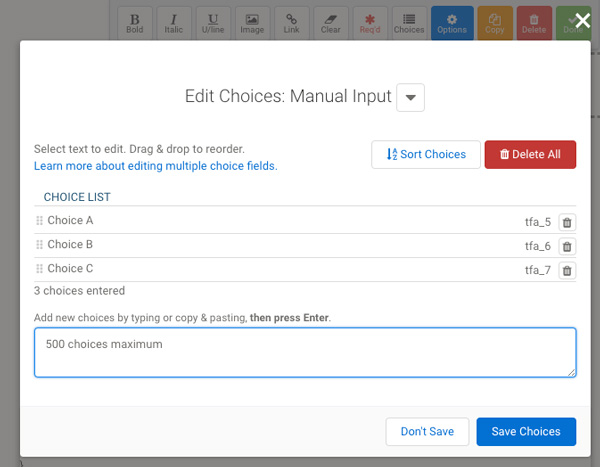Image resolution: width=600 pixels, height=467 pixels.
Task: Click the Clear eraser toolbar button
Action: click(331, 23)
